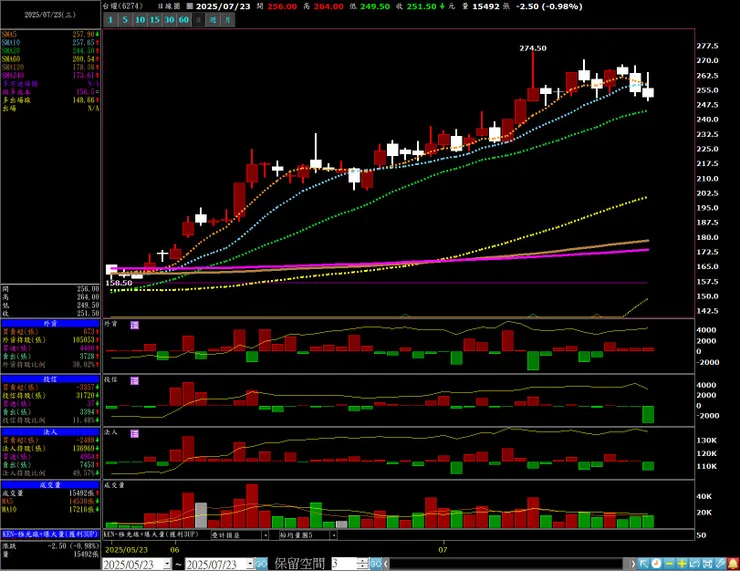Click the 成交量 15492張 row
Image resolution: width=740 pixels, height=571 pixels.
point(50,493)
